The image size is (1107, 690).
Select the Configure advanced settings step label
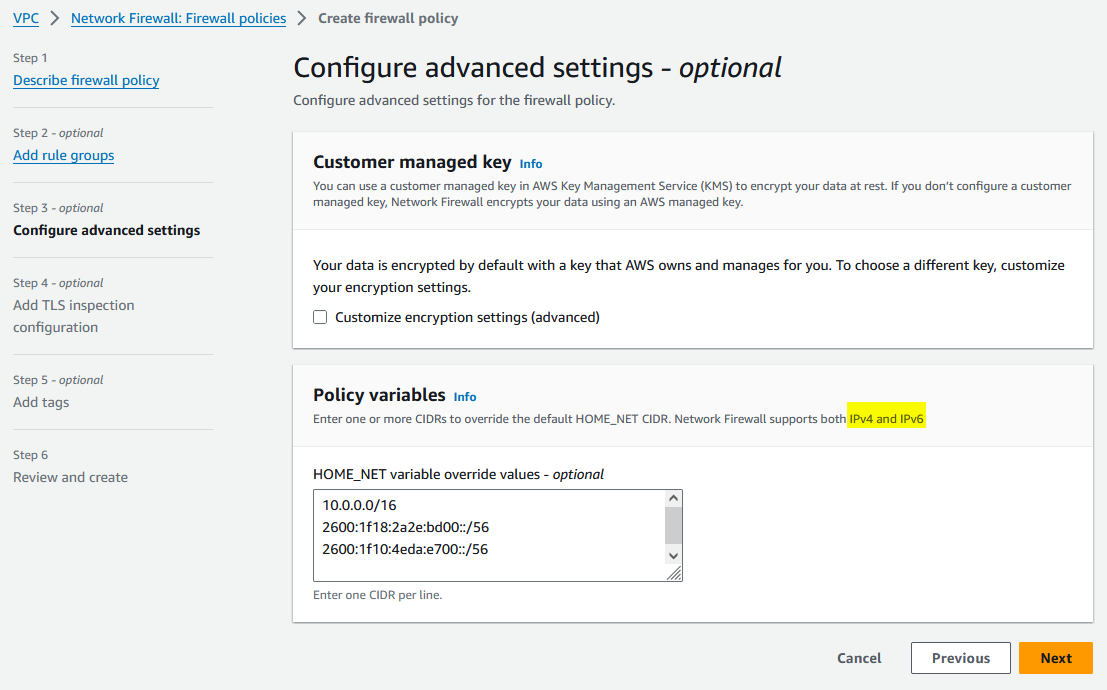[107, 230]
